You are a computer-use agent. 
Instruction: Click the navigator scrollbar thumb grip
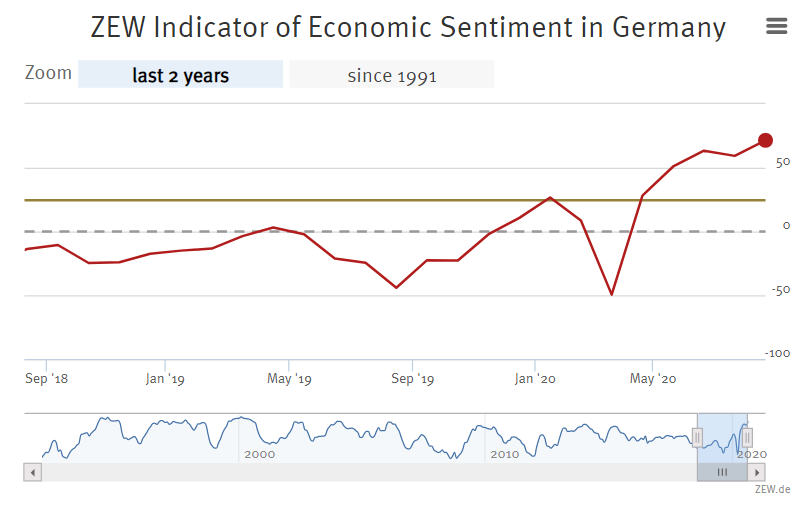722,472
